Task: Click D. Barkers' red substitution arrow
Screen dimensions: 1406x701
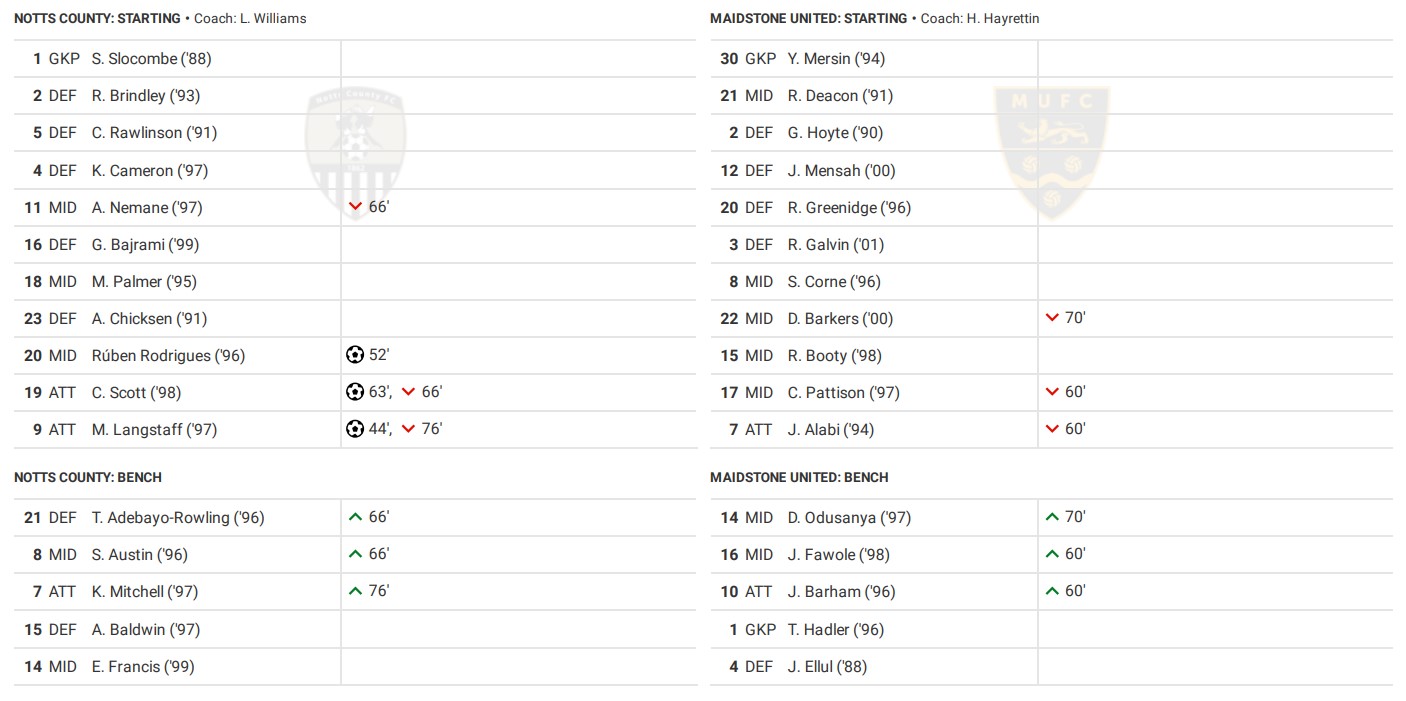Action: coord(1052,318)
